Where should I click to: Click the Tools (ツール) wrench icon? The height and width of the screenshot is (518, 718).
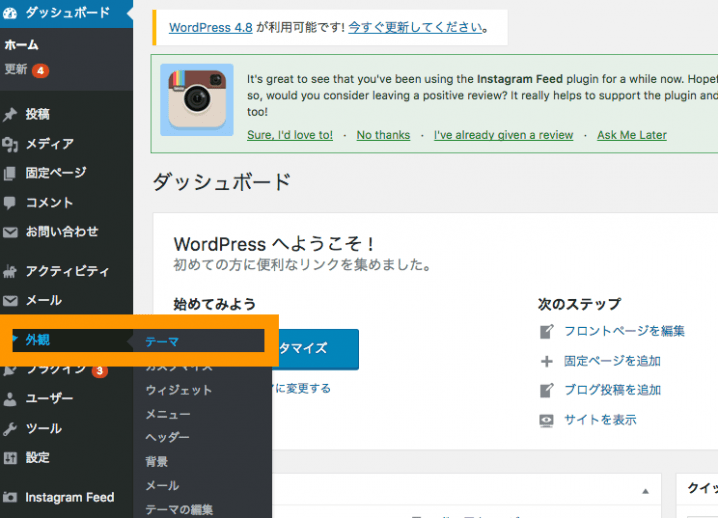[x=11, y=429]
